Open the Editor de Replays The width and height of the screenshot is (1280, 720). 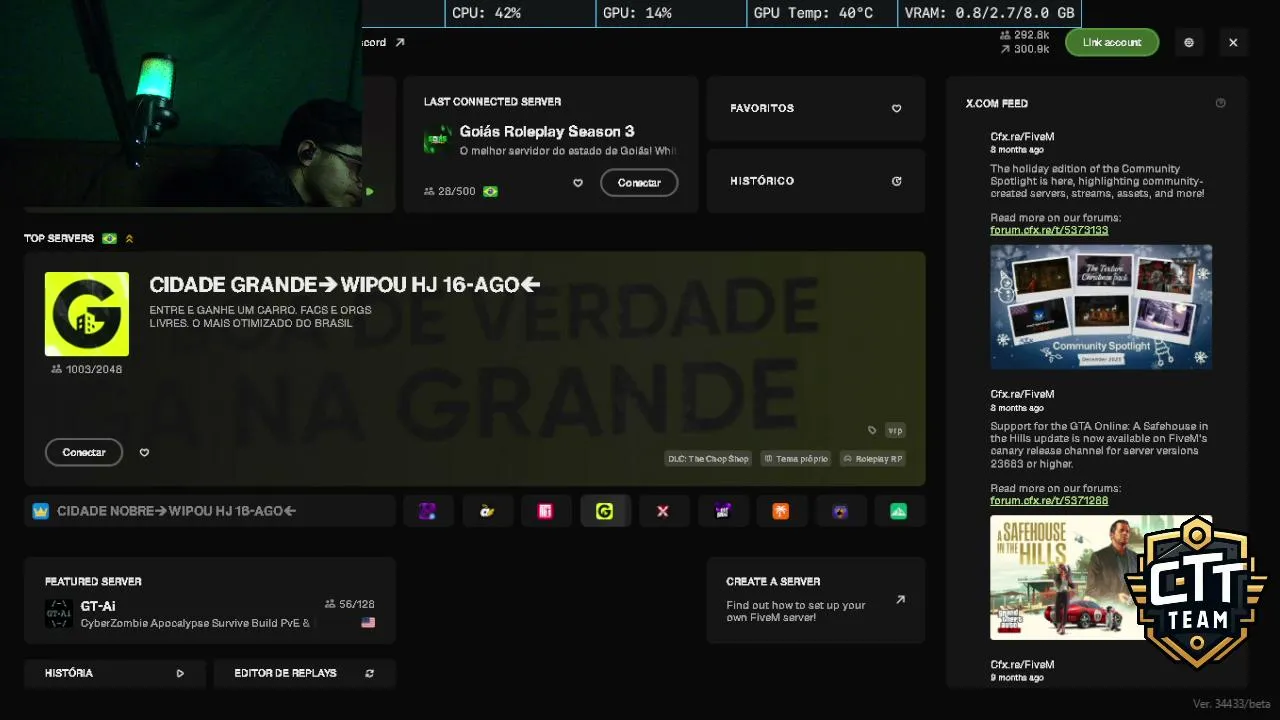[x=305, y=674]
